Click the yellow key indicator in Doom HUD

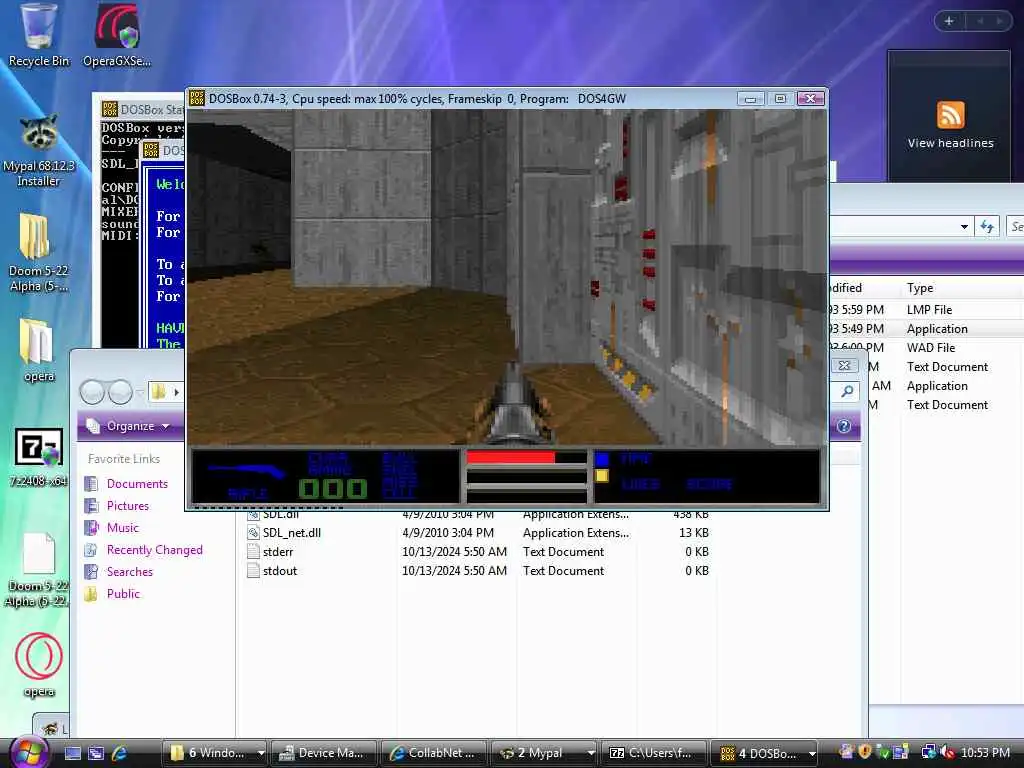(x=602, y=475)
